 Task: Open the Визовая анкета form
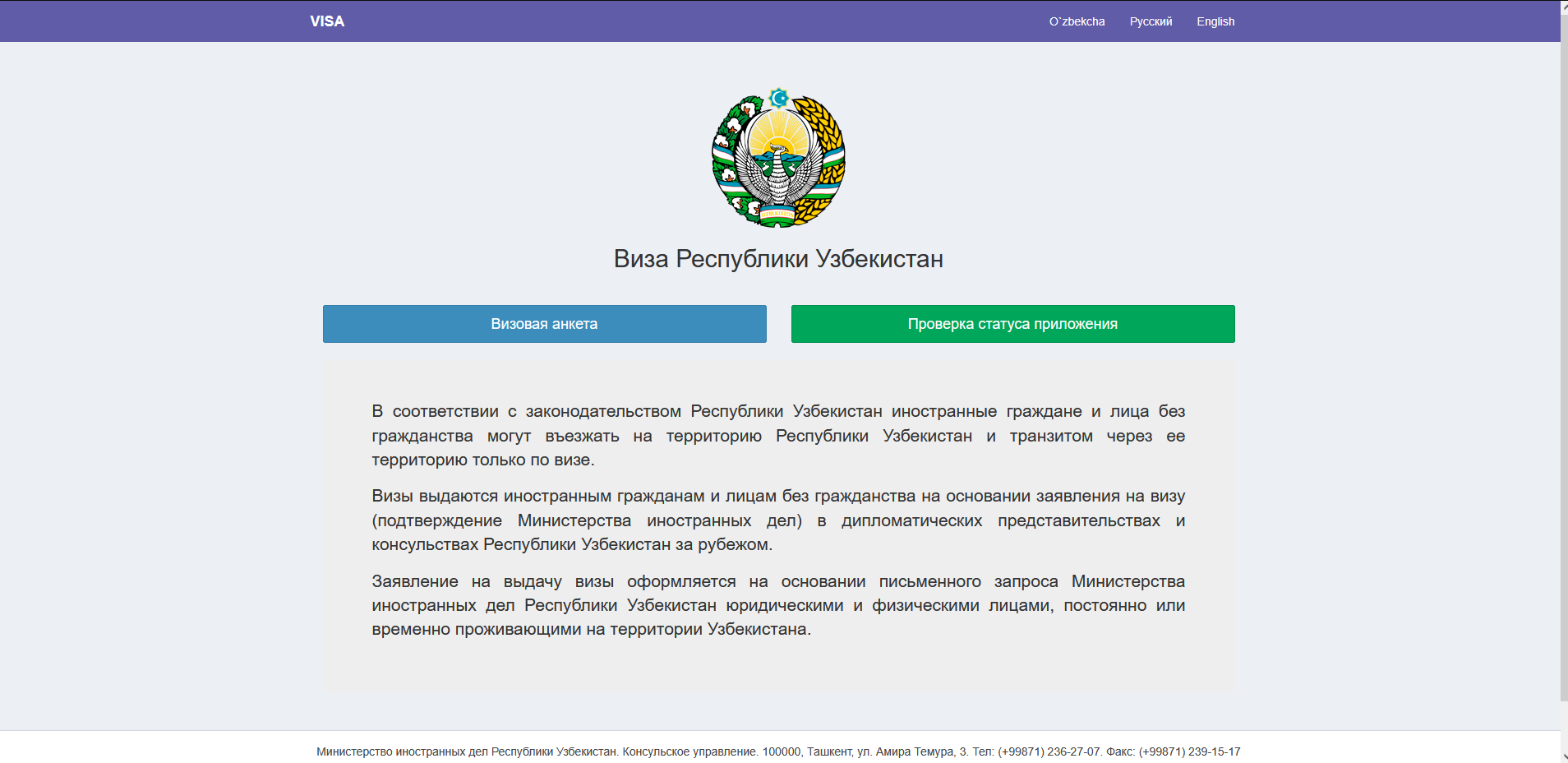tap(544, 324)
